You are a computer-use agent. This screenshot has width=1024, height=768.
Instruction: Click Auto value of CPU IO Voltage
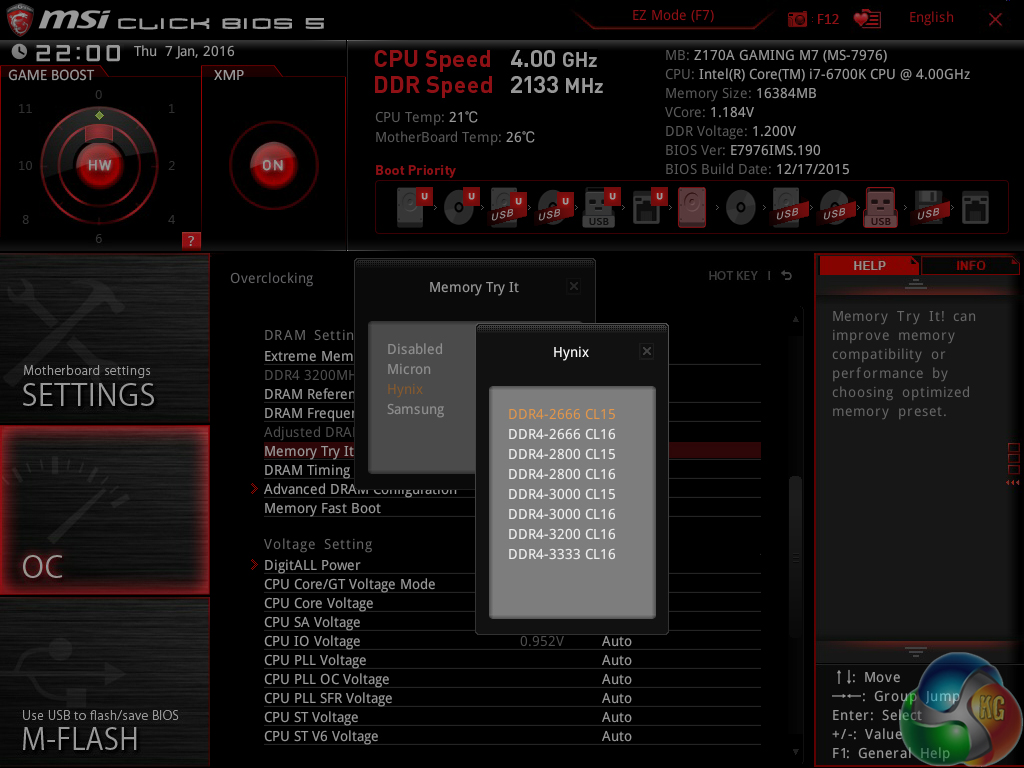click(x=616, y=641)
